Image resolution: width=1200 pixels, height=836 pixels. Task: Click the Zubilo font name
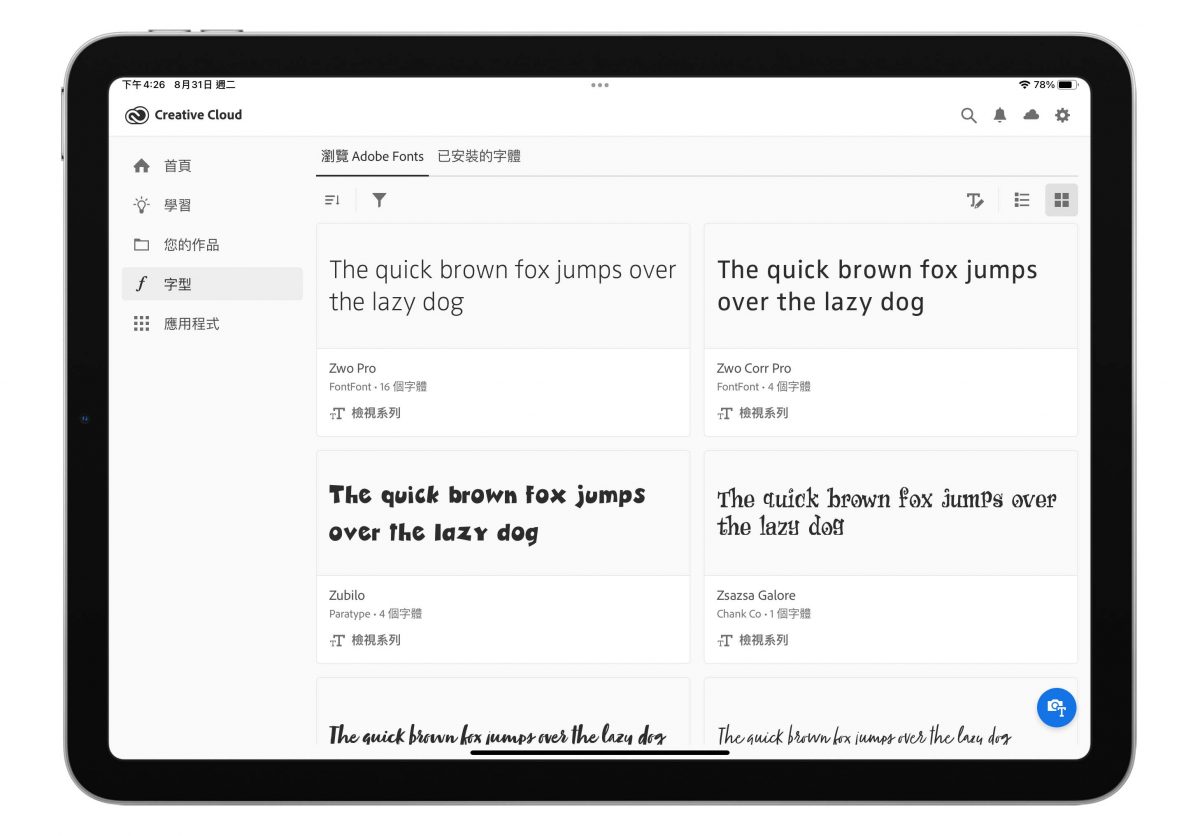point(347,595)
